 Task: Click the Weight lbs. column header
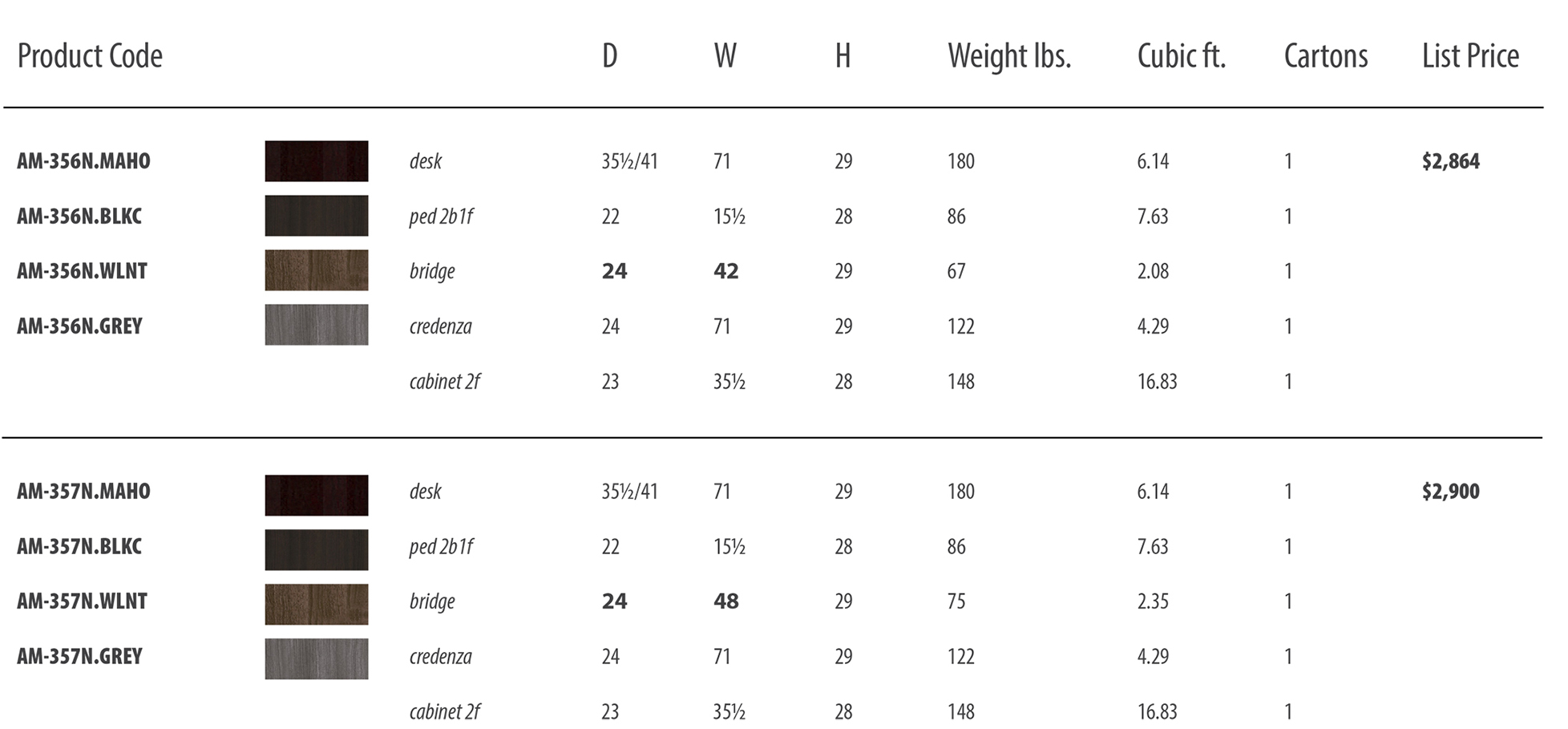(1009, 56)
